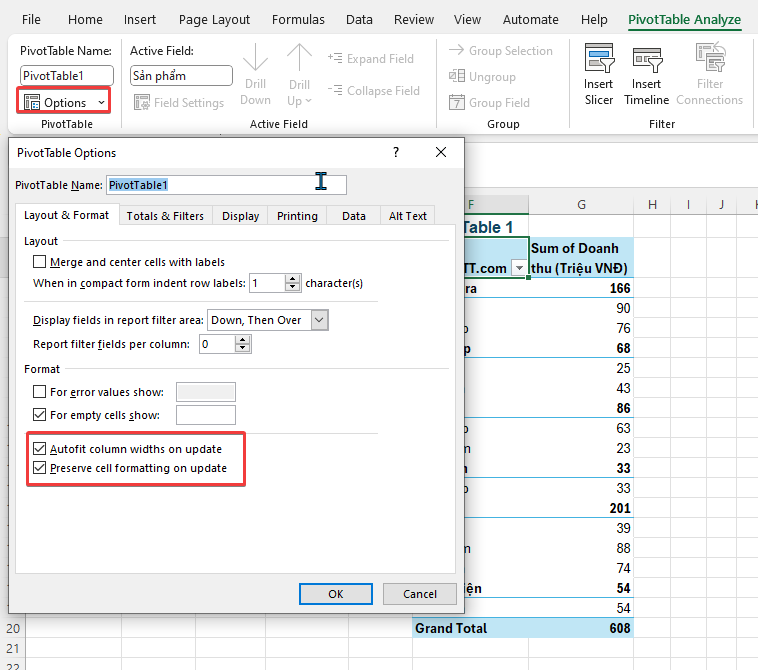This screenshot has width=758, height=670.
Task: Open the Insert ribbon tab
Action: tap(140, 20)
